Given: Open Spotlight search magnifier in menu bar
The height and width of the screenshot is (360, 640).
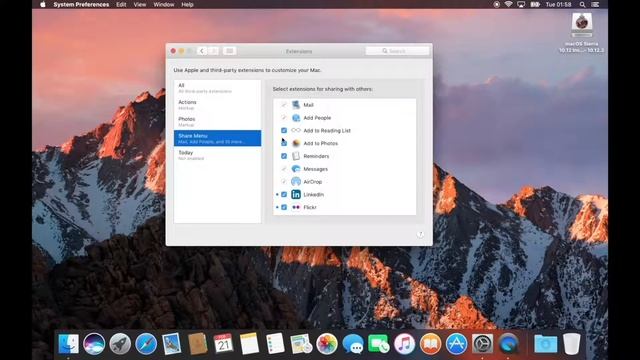Looking at the screenshot, I should [x=582, y=4].
